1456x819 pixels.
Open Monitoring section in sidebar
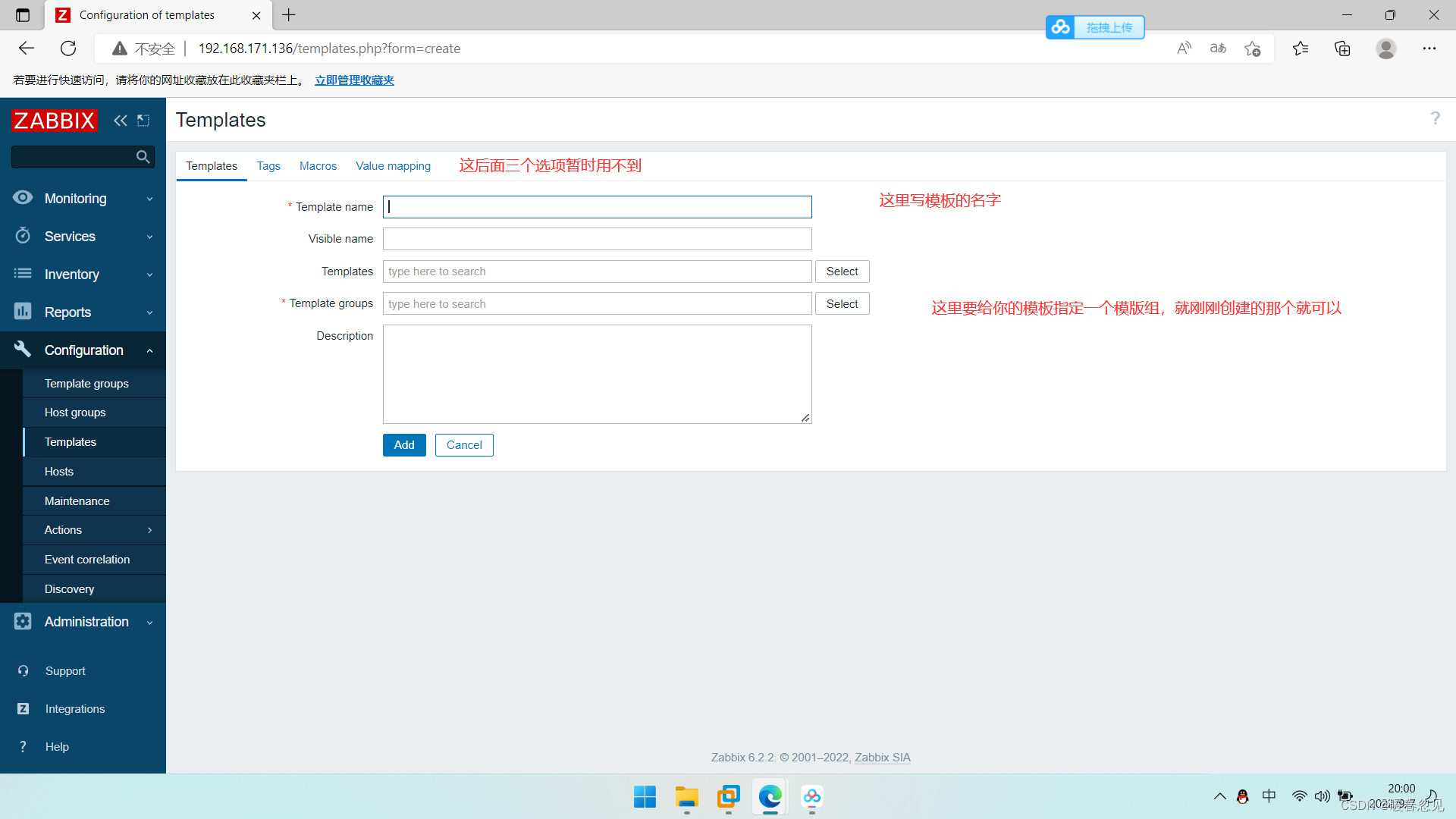point(84,198)
